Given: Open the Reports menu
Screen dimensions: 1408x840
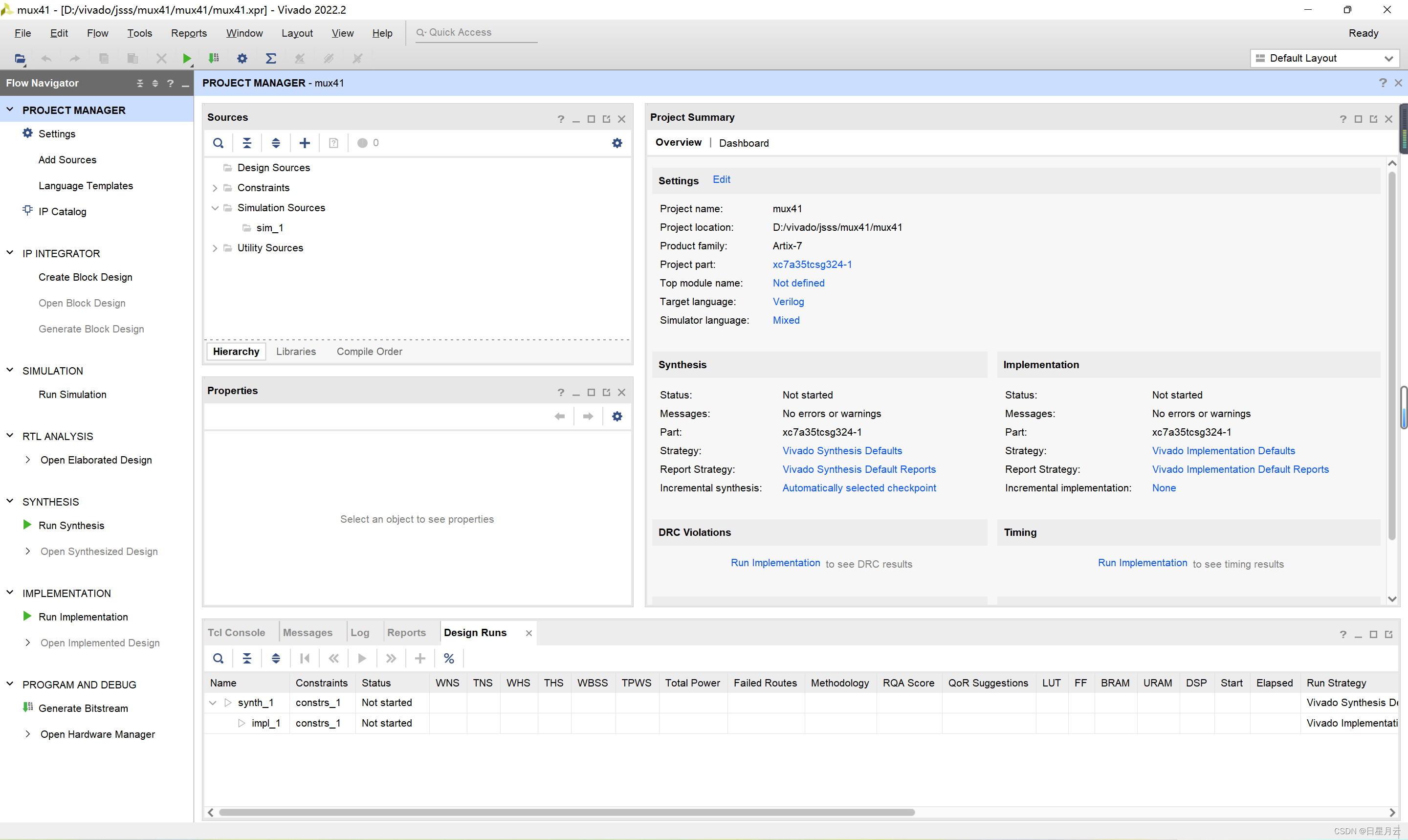Looking at the screenshot, I should tap(188, 33).
